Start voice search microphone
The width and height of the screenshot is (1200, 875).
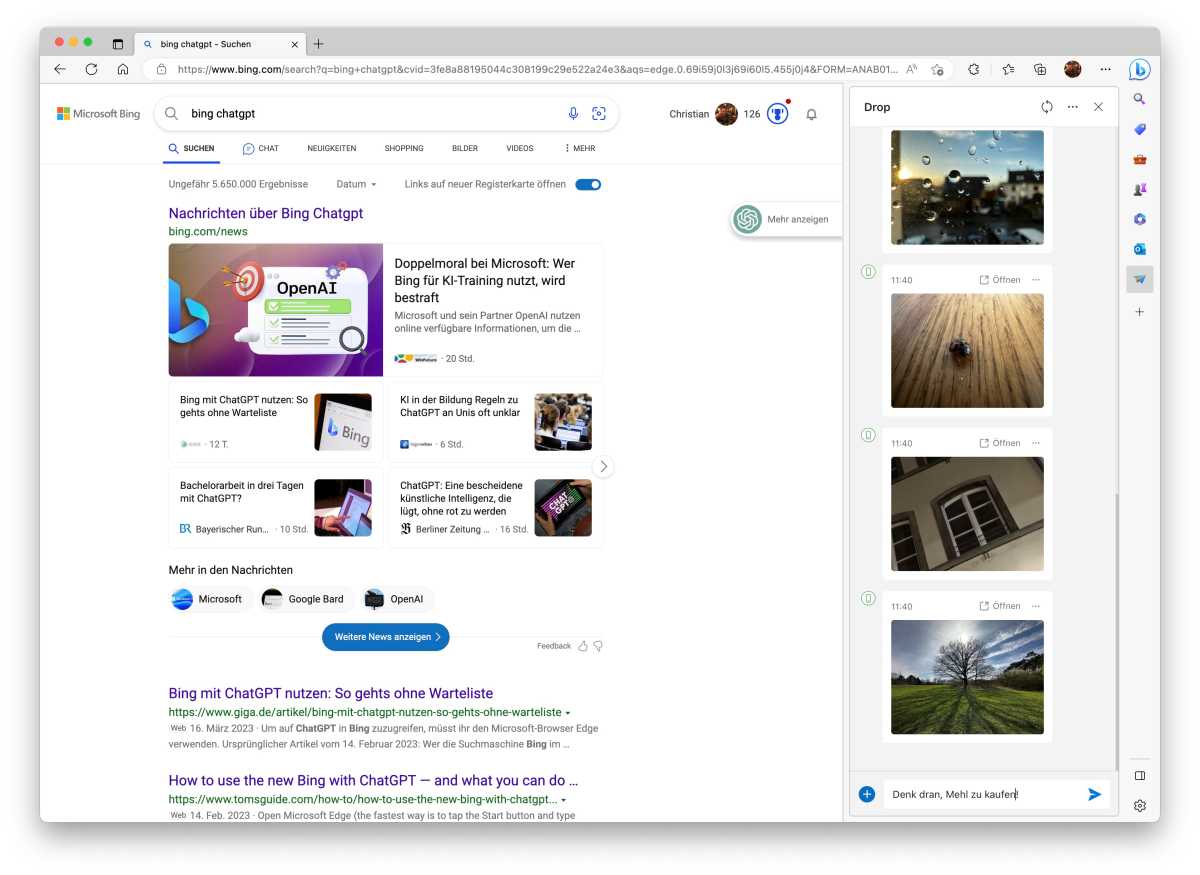pyautogui.click(x=573, y=114)
